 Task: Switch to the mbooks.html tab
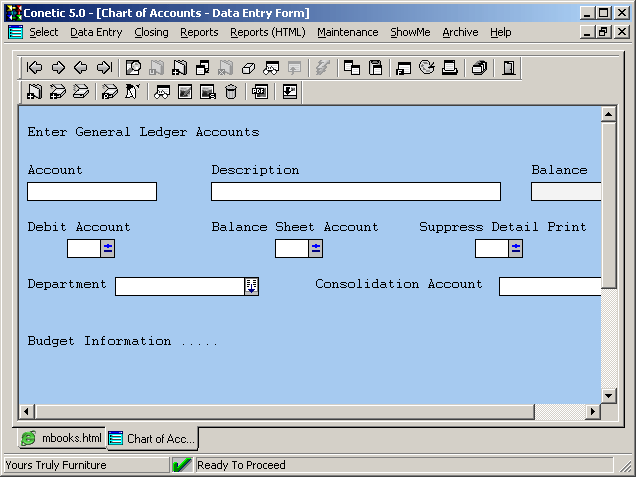[62, 438]
